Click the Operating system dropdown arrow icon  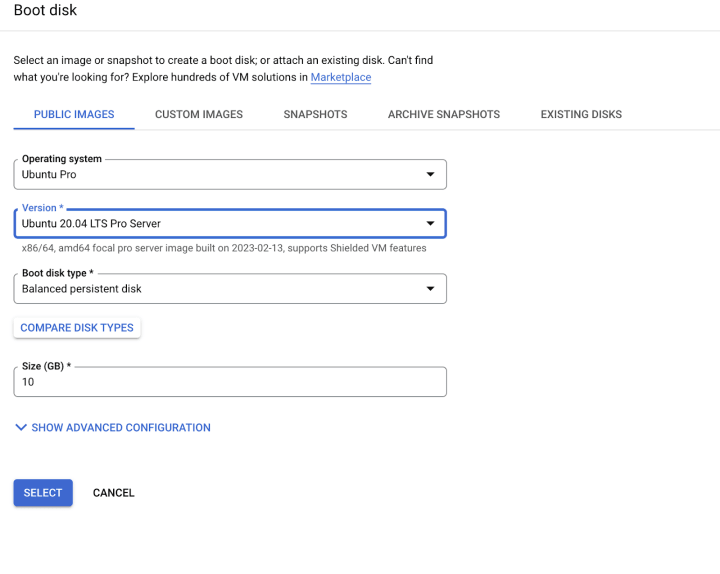click(x=430, y=174)
